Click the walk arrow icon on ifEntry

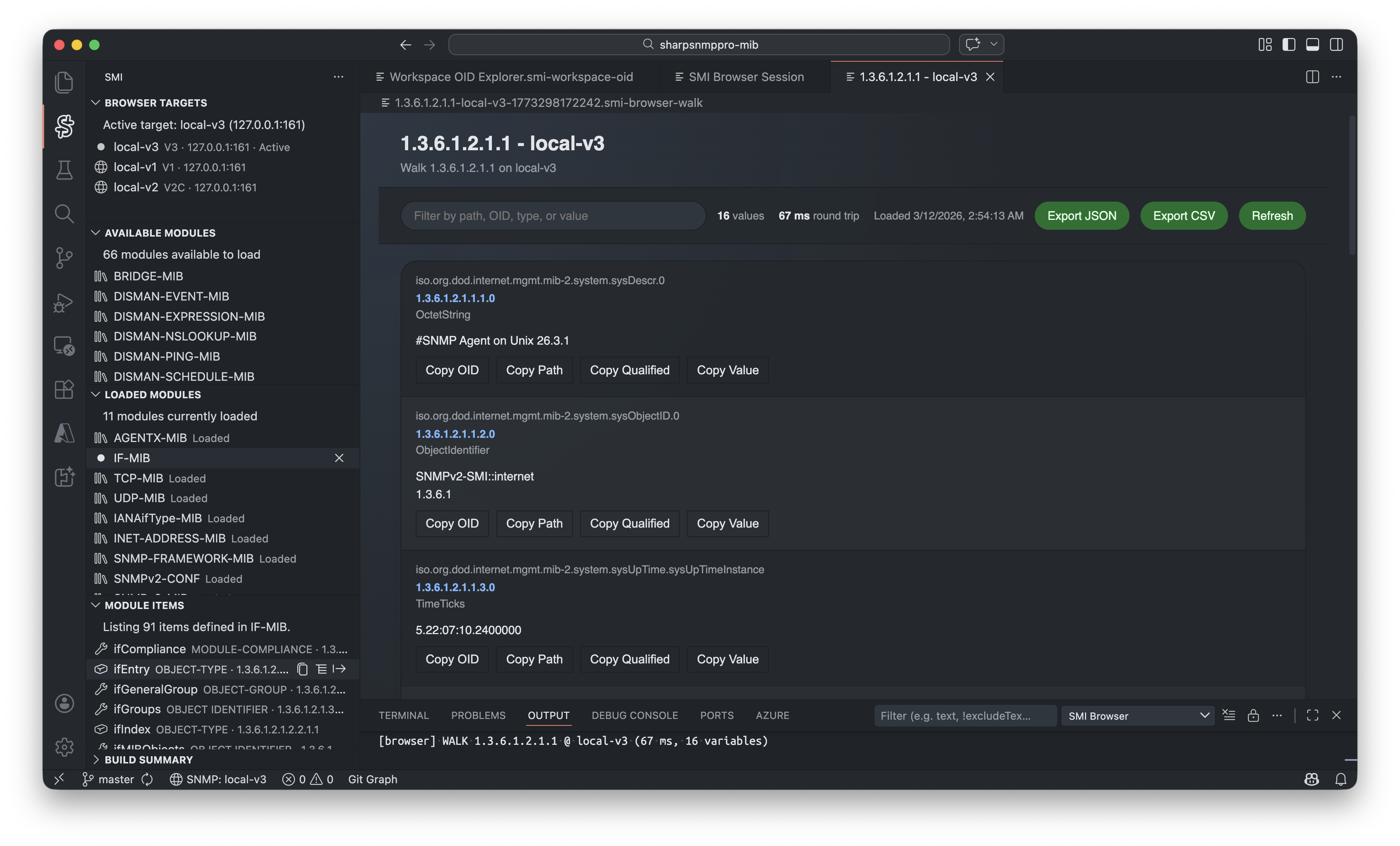pyautogui.click(x=340, y=669)
